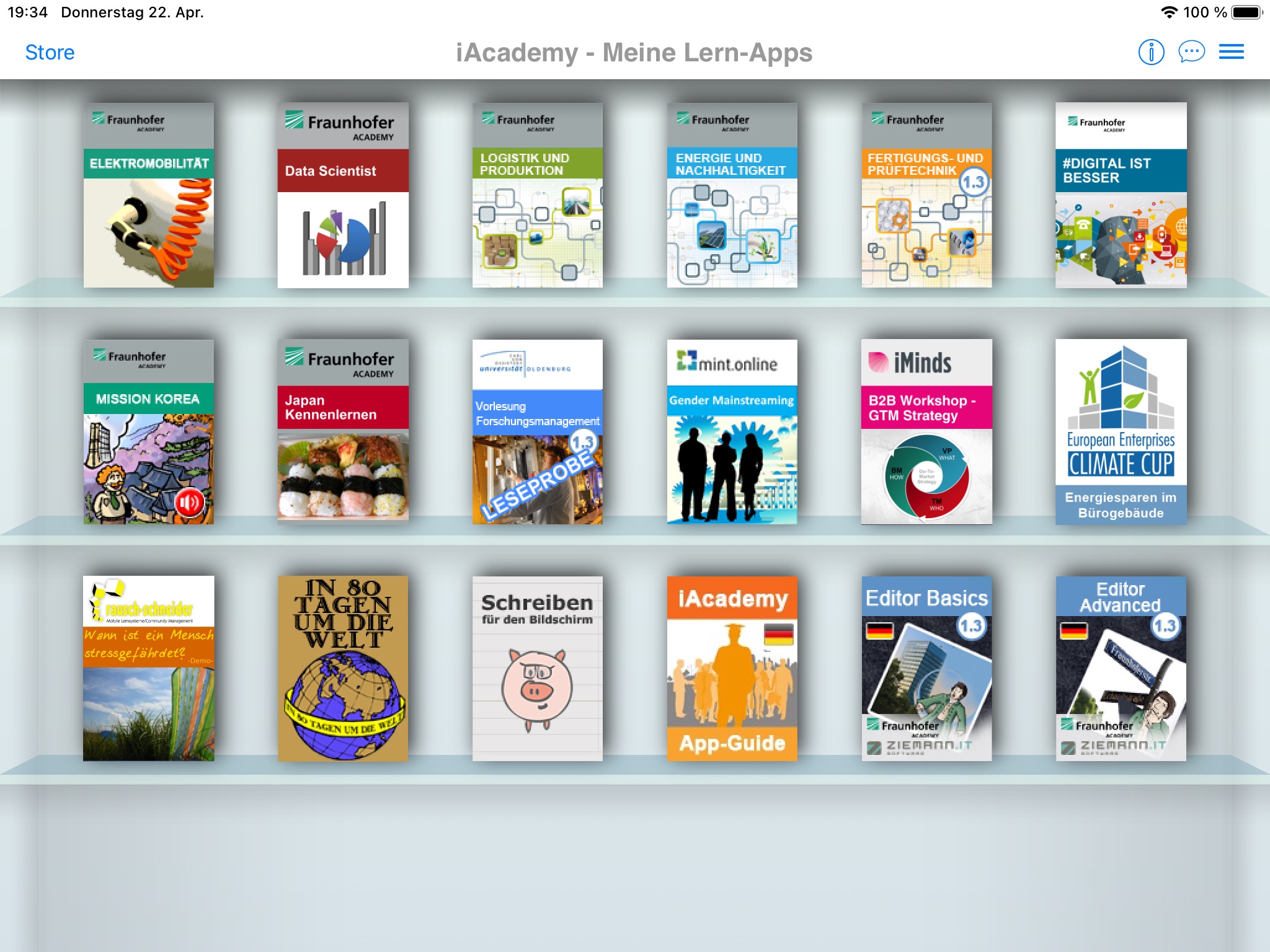1270x952 pixels.
Task: Open Schreiben für den Bildschirm app
Action: [x=537, y=669]
